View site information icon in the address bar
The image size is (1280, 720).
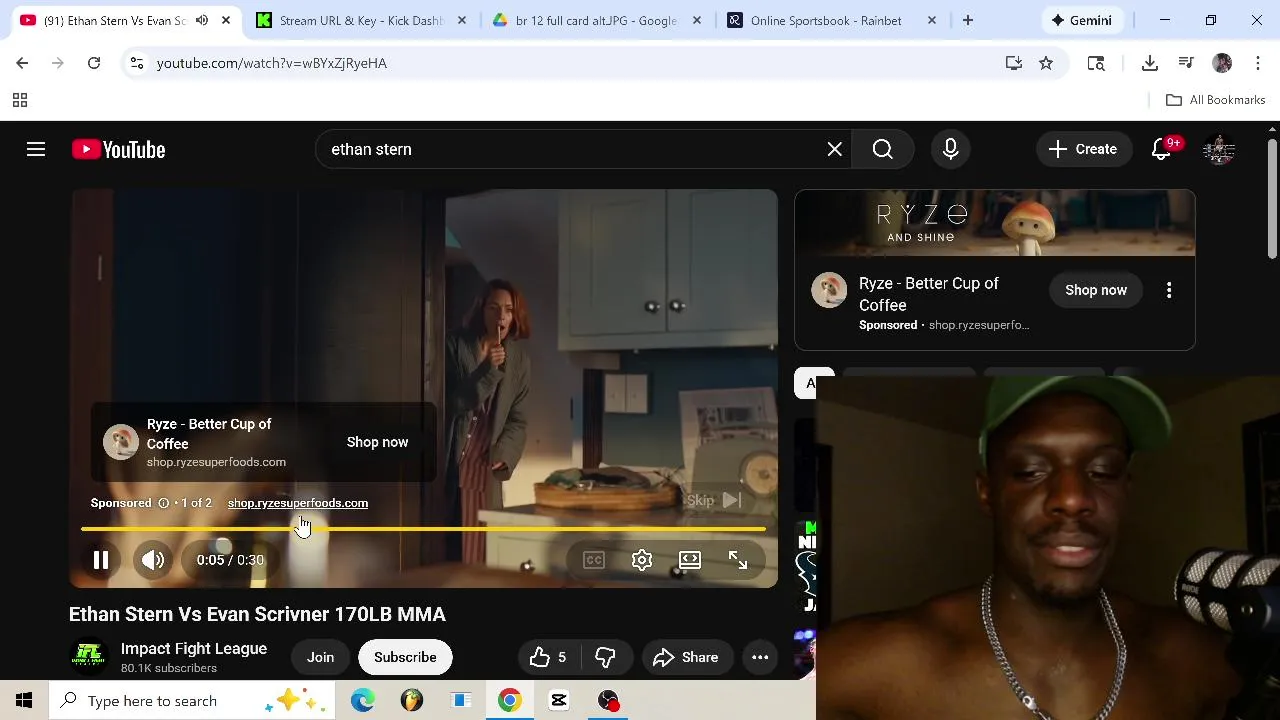[137, 63]
